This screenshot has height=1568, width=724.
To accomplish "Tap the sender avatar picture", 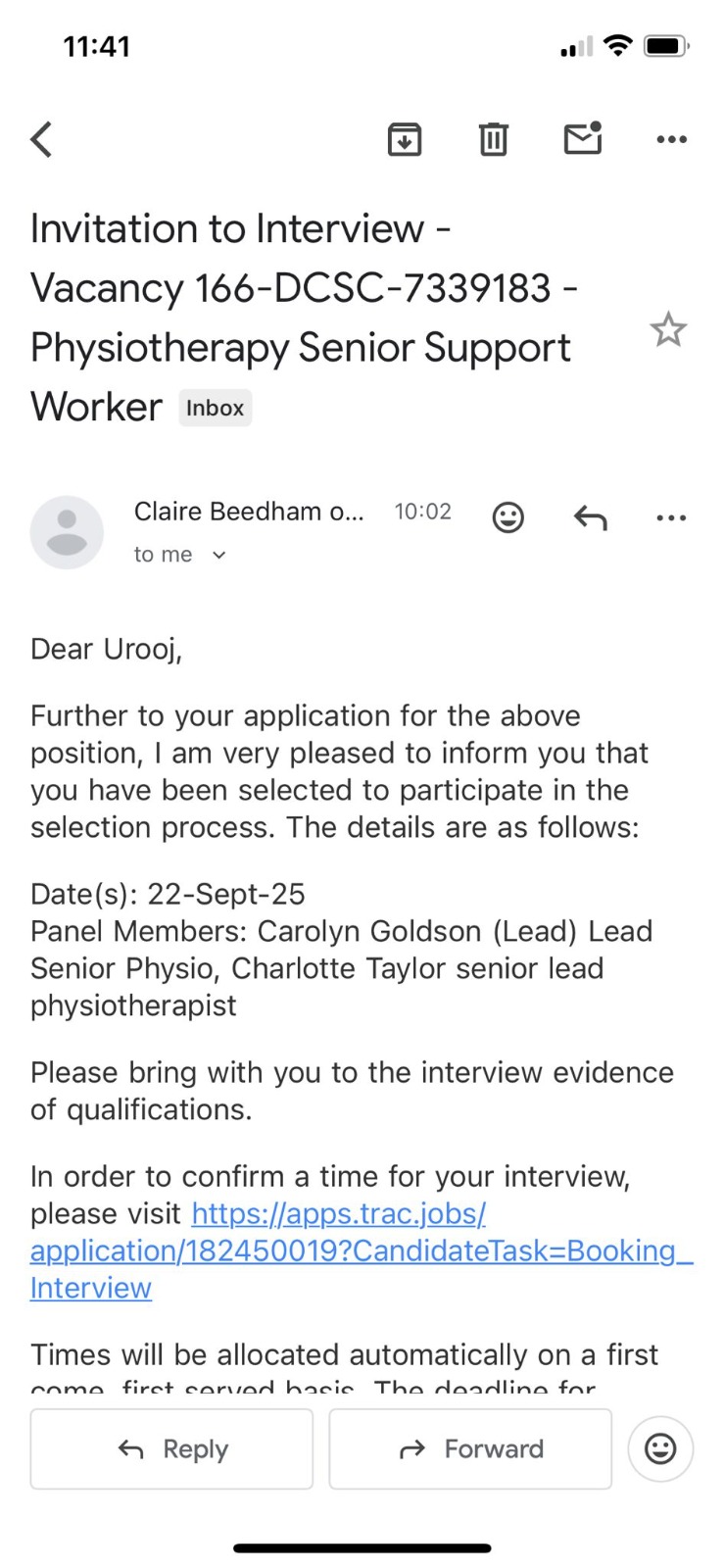I will click(x=67, y=532).
